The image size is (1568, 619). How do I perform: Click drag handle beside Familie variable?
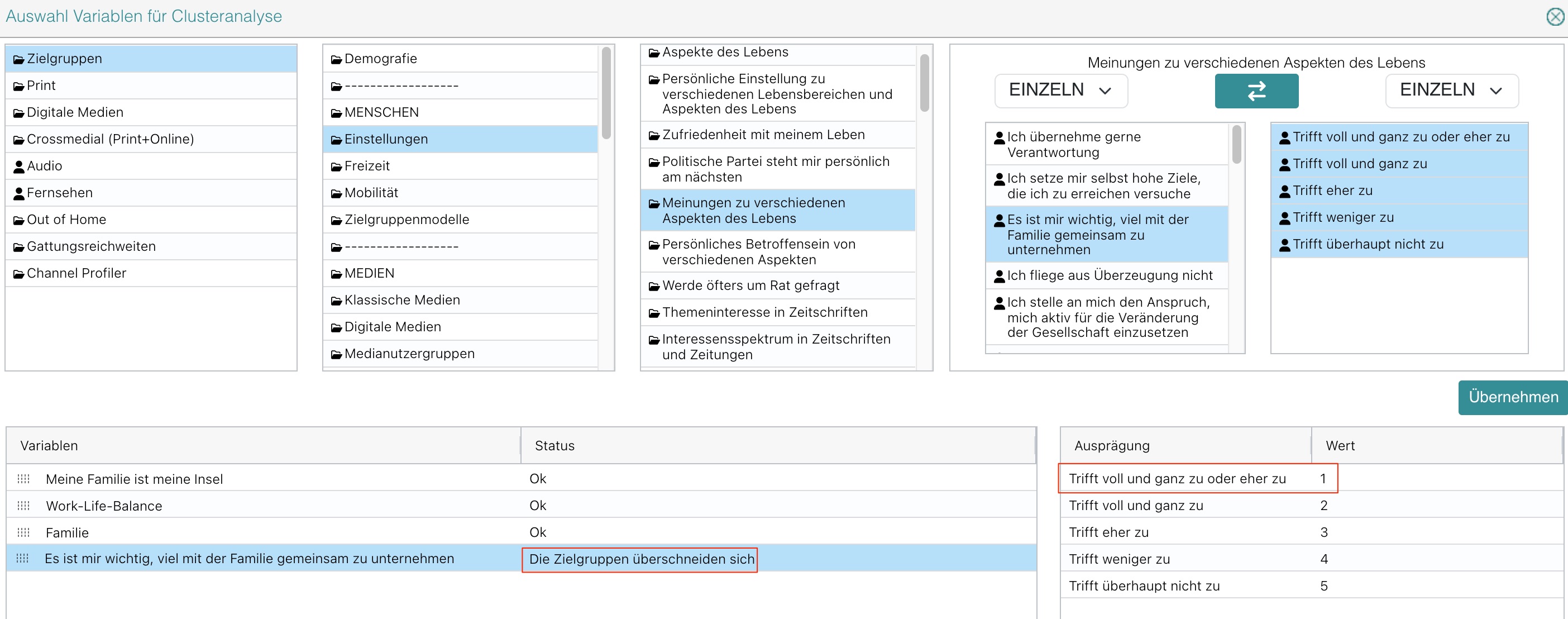coord(23,532)
